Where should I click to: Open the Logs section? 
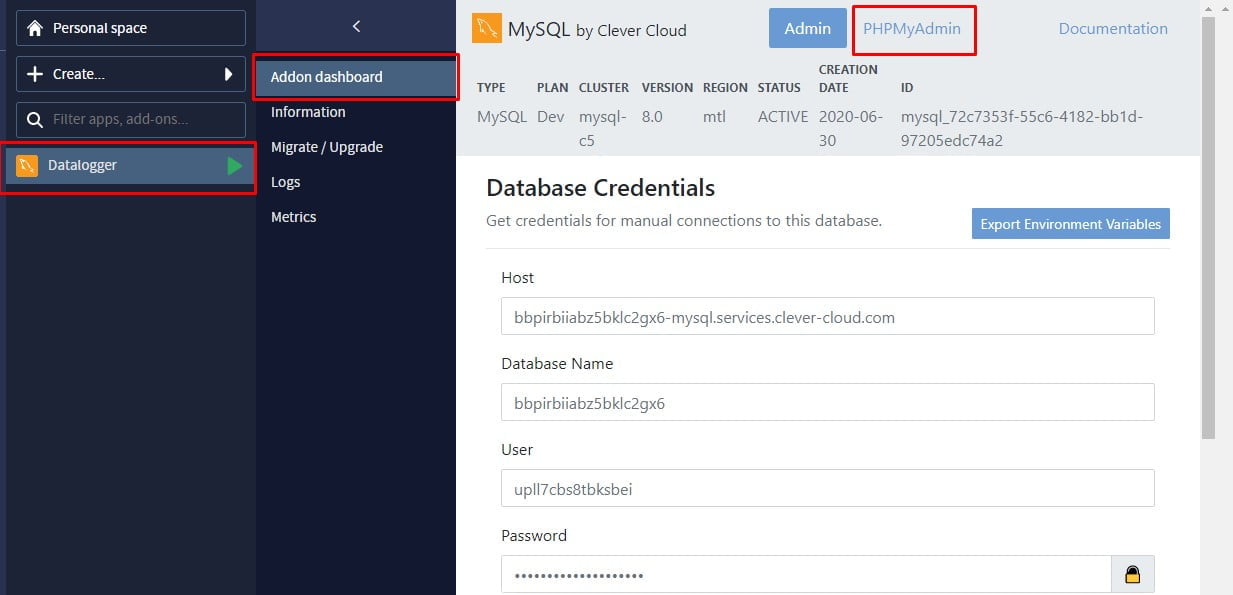click(286, 182)
